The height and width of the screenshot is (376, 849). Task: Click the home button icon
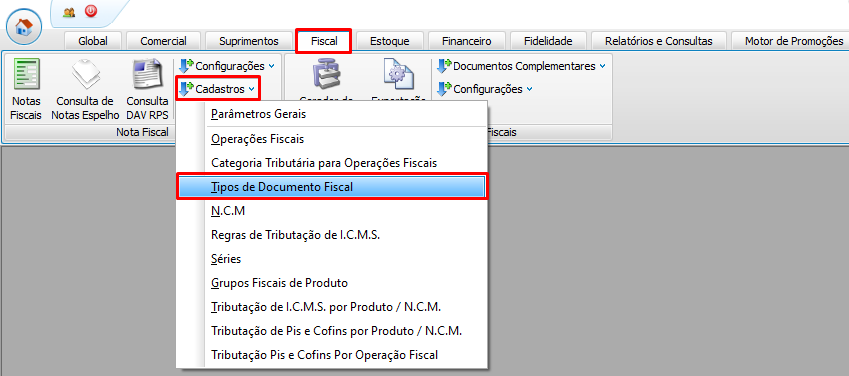[24, 26]
